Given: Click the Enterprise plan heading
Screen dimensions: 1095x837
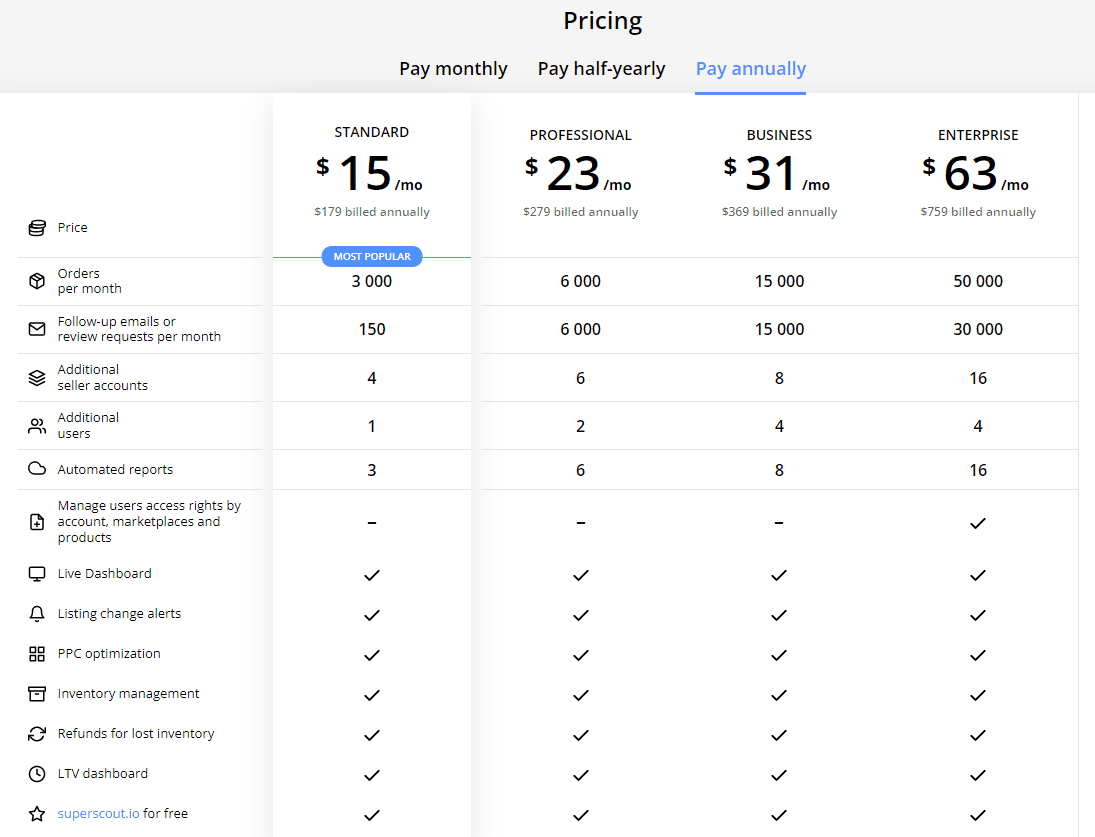Looking at the screenshot, I should 977,135.
